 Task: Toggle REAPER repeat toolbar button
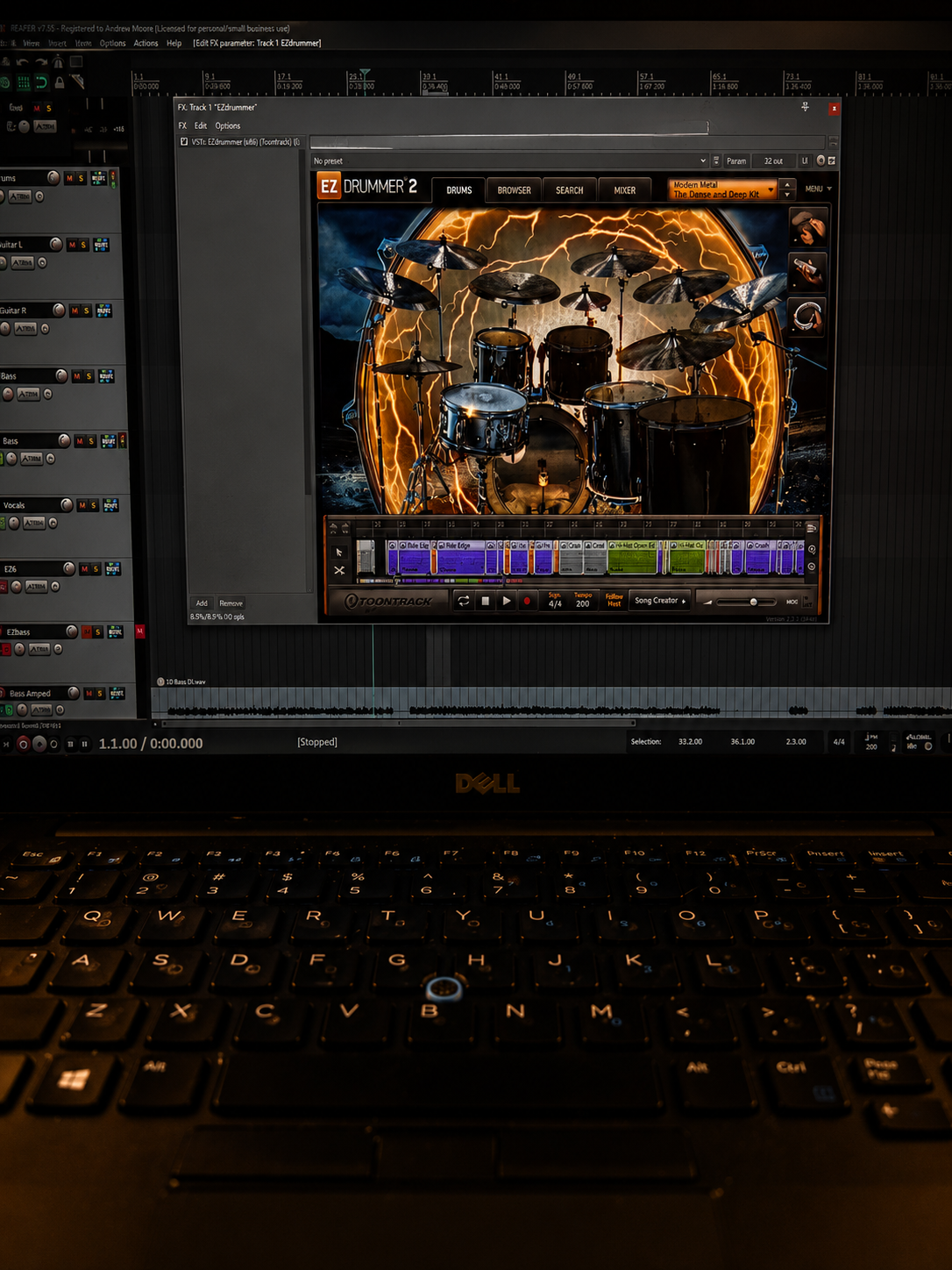[41, 83]
